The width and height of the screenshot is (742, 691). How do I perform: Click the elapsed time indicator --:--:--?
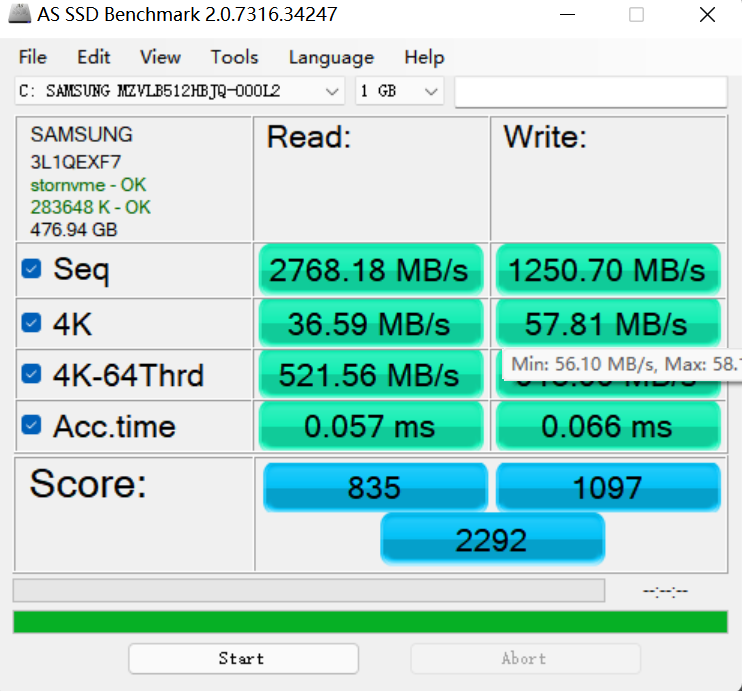click(x=665, y=591)
